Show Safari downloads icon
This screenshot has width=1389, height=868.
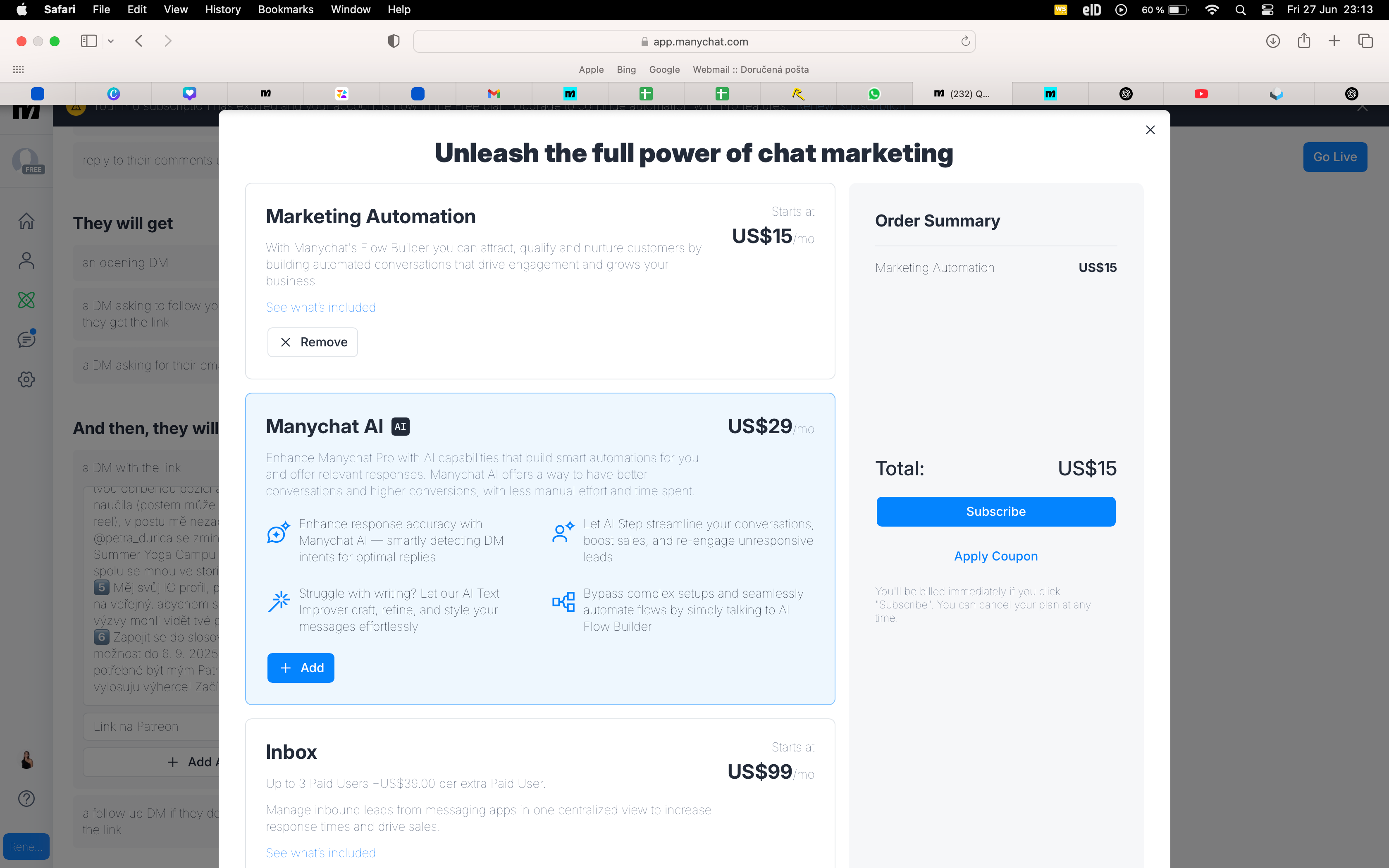pos(1273,41)
